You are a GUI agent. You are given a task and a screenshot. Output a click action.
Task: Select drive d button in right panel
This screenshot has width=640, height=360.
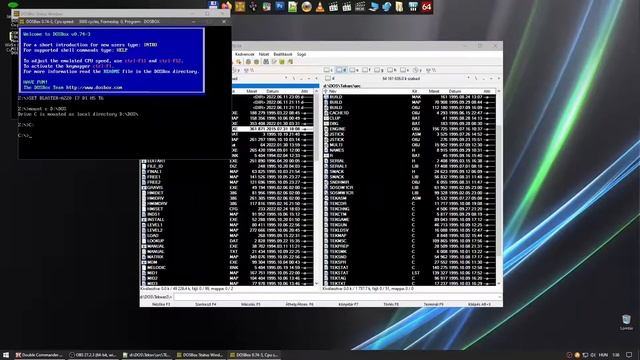[341, 70]
